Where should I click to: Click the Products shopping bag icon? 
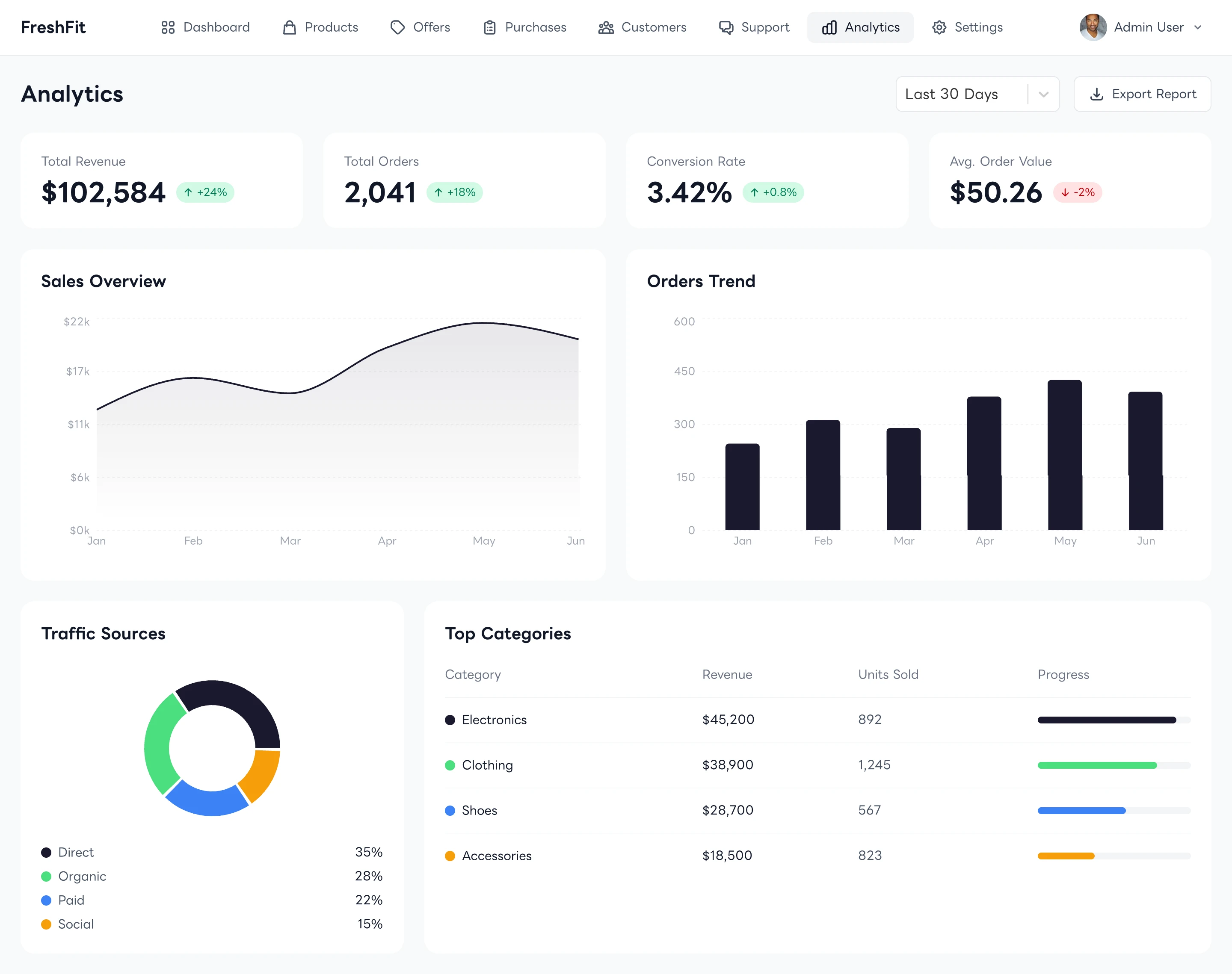click(x=290, y=27)
